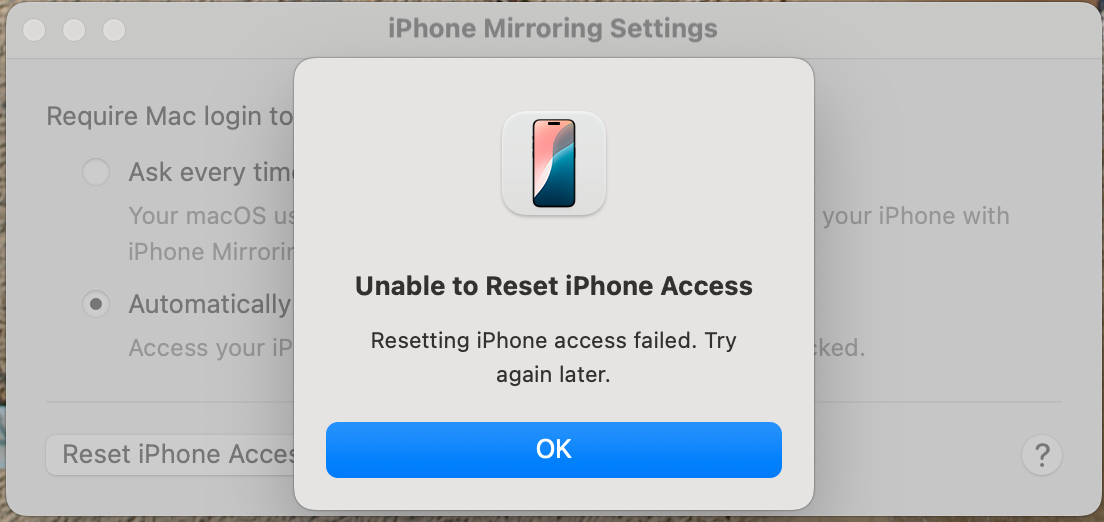This screenshot has height=522, width=1104.
Task: Open help with the question mark button
Action: [x=1041, y=454]
